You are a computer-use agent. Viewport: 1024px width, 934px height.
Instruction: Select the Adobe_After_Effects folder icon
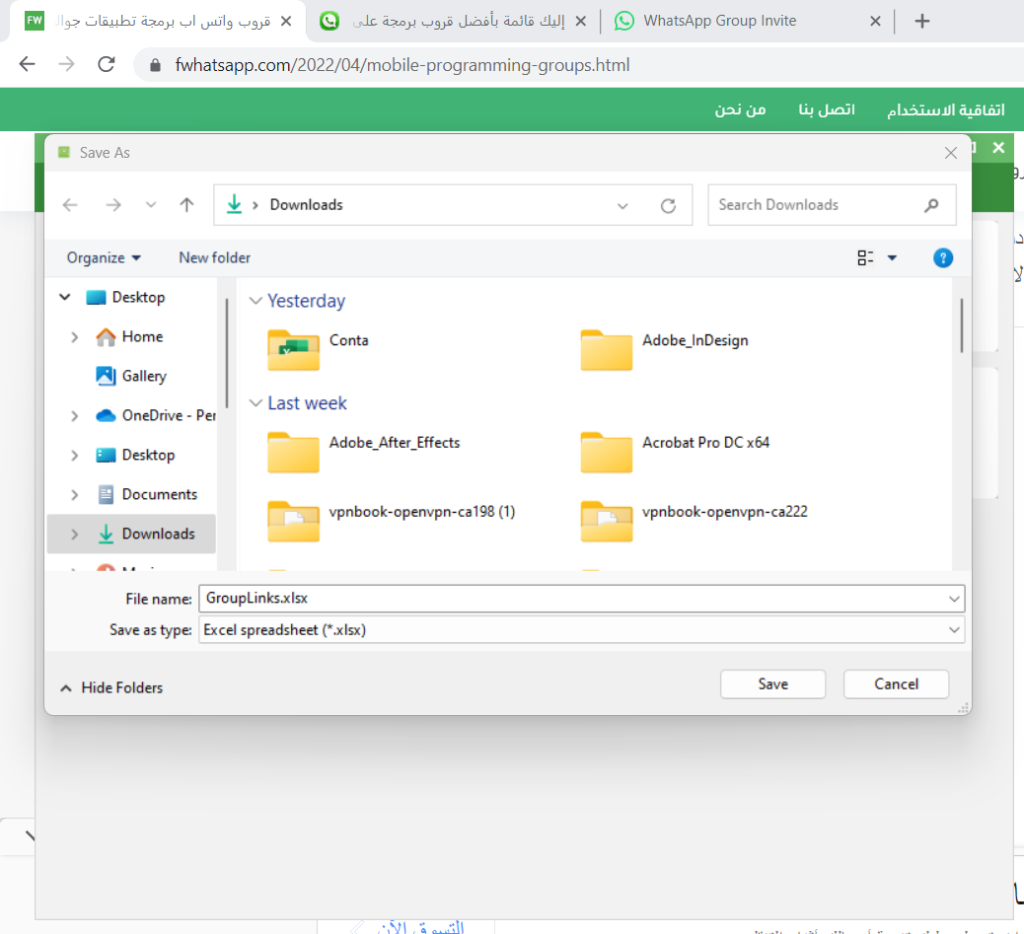click(293, 452)
